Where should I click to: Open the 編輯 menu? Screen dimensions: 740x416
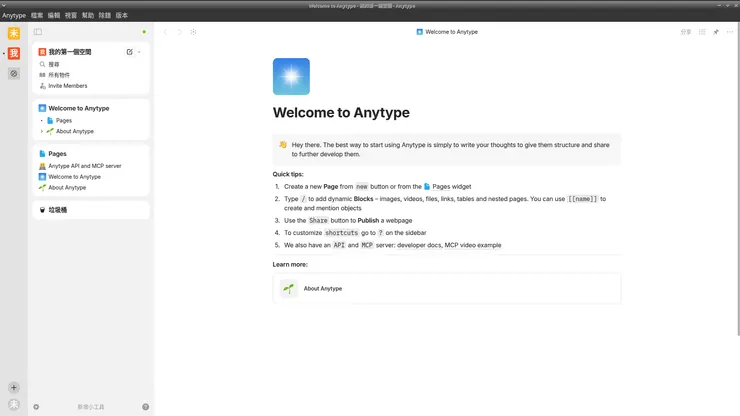[x=54, y=15]
